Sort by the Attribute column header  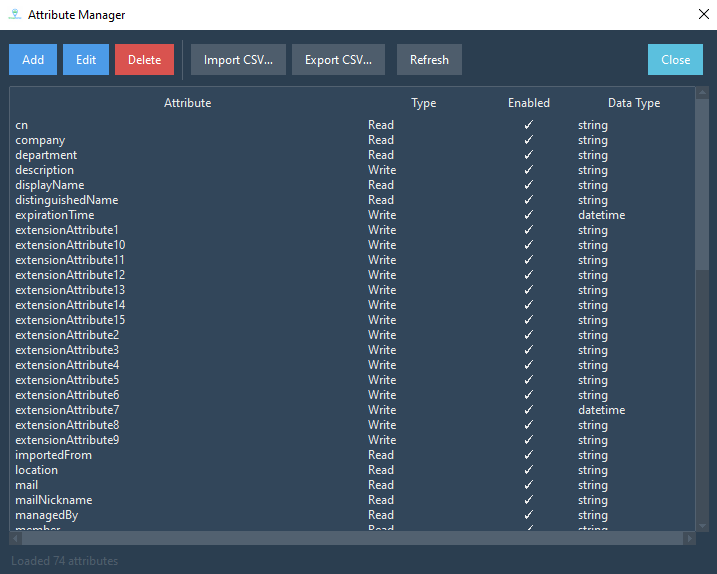tap(187, 103)
